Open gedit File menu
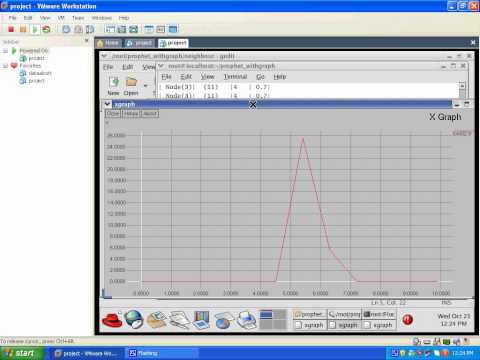480x360 pixels. coord(108,67)
